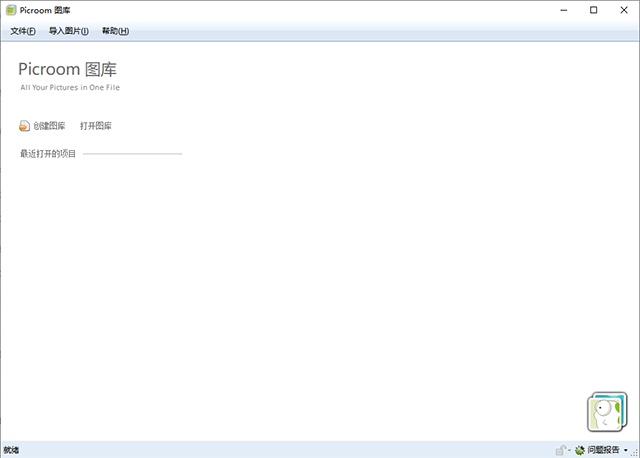640x458 pixels.
Task: Click the 创建图库 document icon
Action: (x=24, y=126)
